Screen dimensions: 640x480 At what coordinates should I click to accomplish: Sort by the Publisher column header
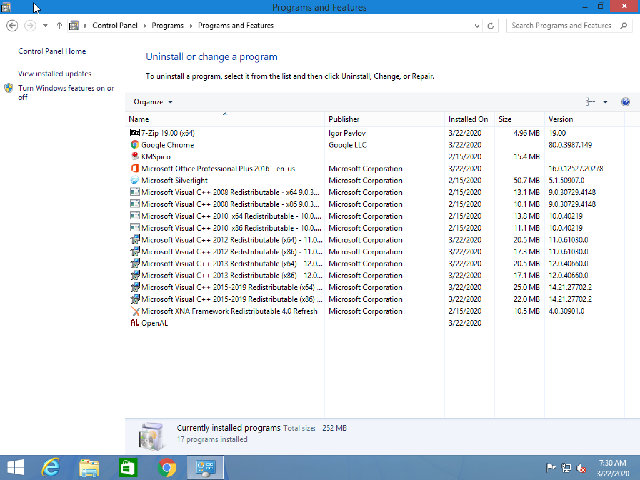[x=384, y=119]
